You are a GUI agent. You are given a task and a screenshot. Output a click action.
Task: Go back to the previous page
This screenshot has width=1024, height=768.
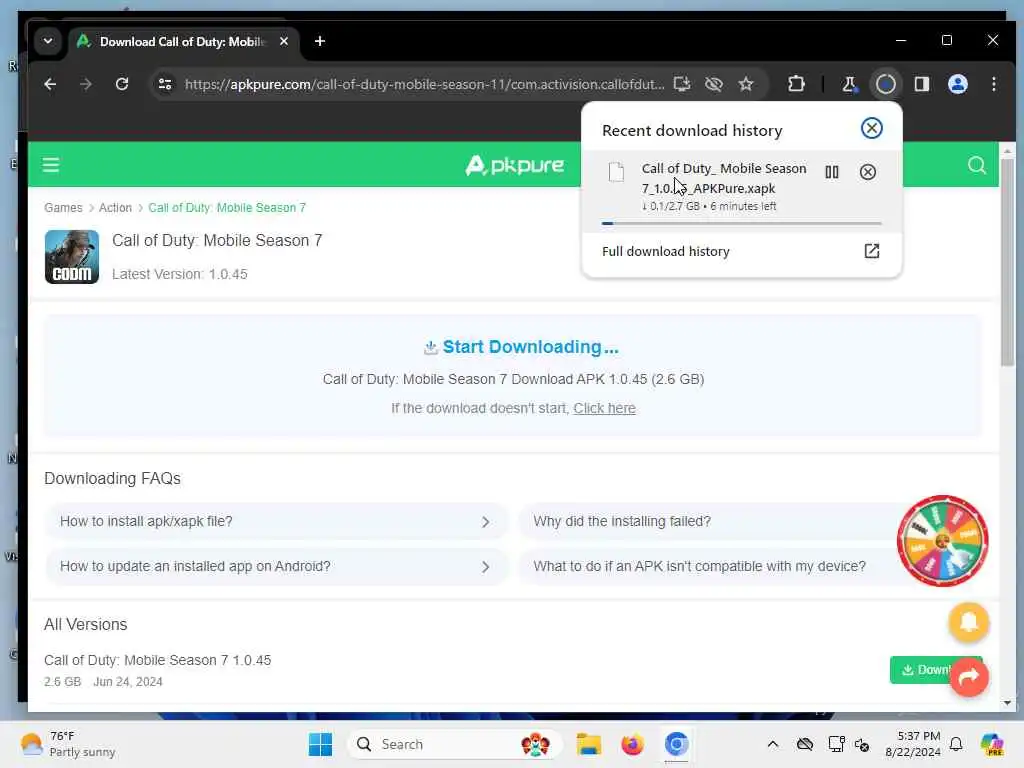point(50,84)
